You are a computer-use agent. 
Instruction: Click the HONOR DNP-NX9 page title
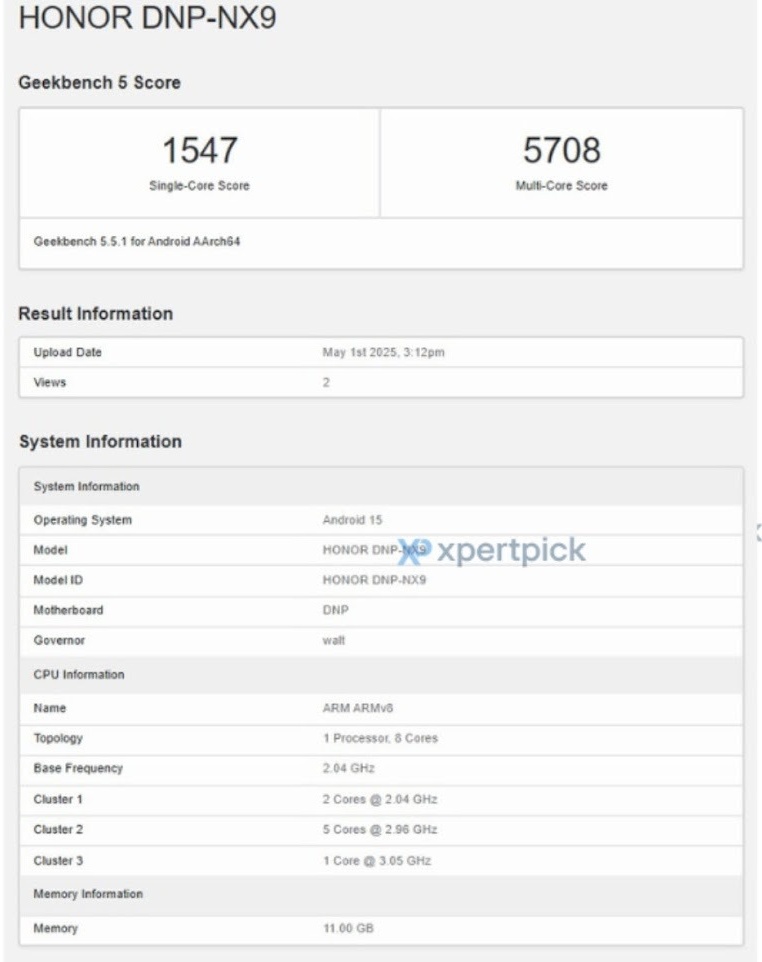tap(147, 19)
